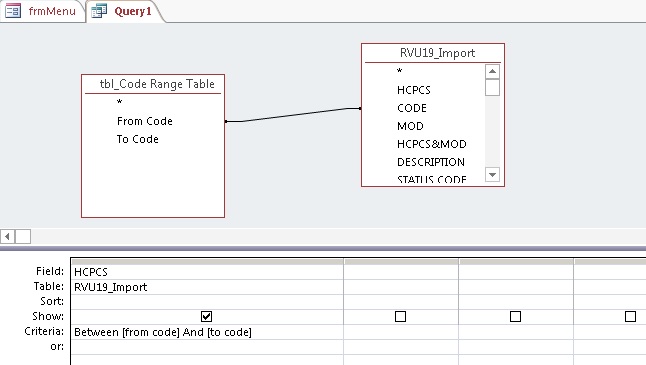Click the second column's Criteria cell
Viewport: 646px width, 365px height.
point(401,332)
